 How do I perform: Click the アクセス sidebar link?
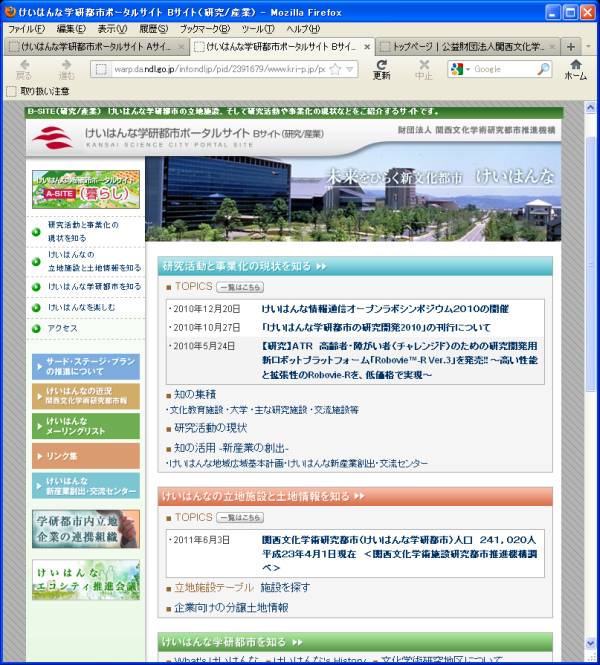62,328
